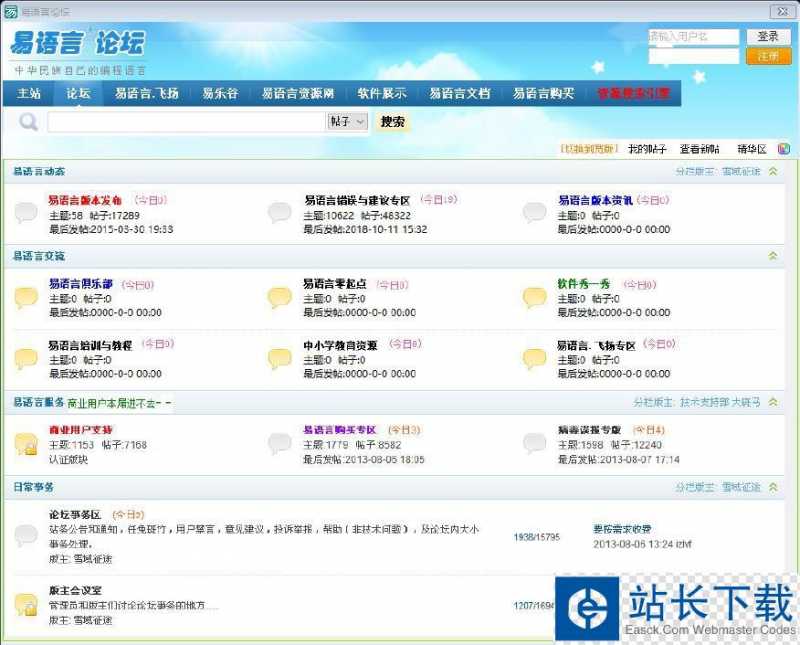Image resolution: width=800 pixels, height=645 pixels.
Task: Select the 论坛 nav tab
Action: tap(78, 93)
